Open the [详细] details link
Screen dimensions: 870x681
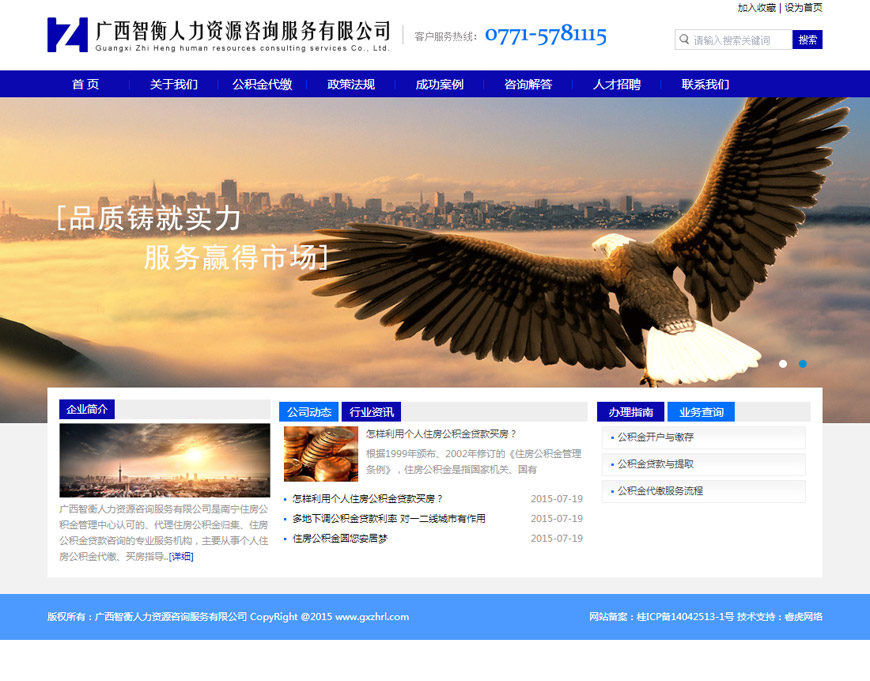pyautogui.click(x=181, y=557)
